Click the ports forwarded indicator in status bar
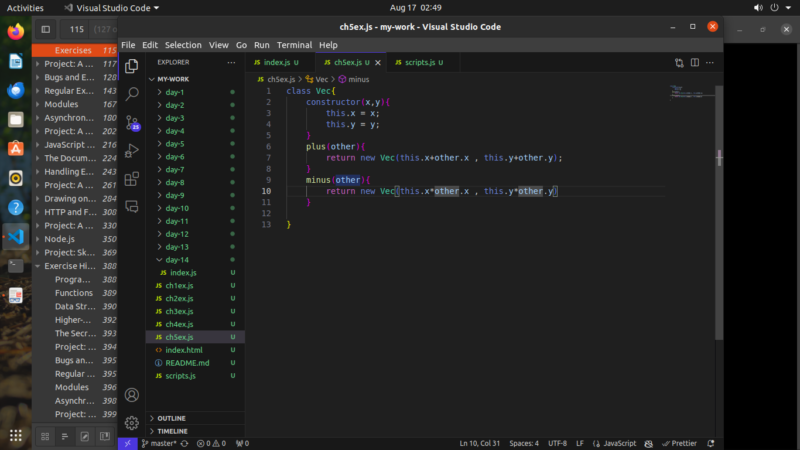 (x=242, y=443)
